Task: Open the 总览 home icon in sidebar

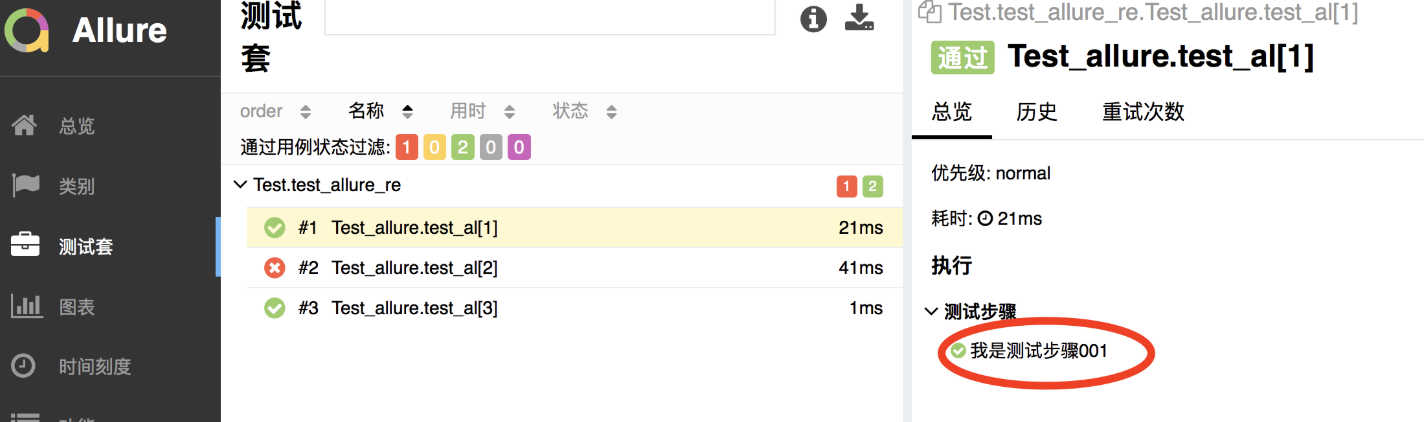Action: click(x=25, y=126)
